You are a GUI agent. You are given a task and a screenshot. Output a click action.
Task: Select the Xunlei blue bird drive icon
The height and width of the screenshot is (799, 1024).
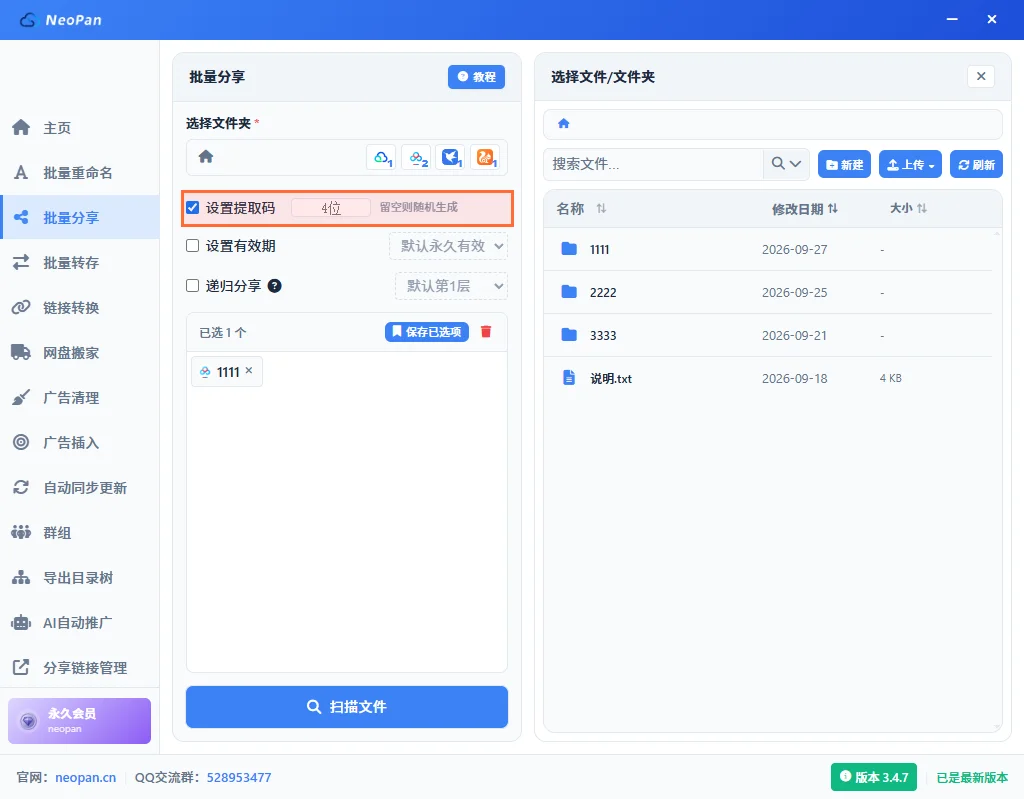[x=451, y=157]
